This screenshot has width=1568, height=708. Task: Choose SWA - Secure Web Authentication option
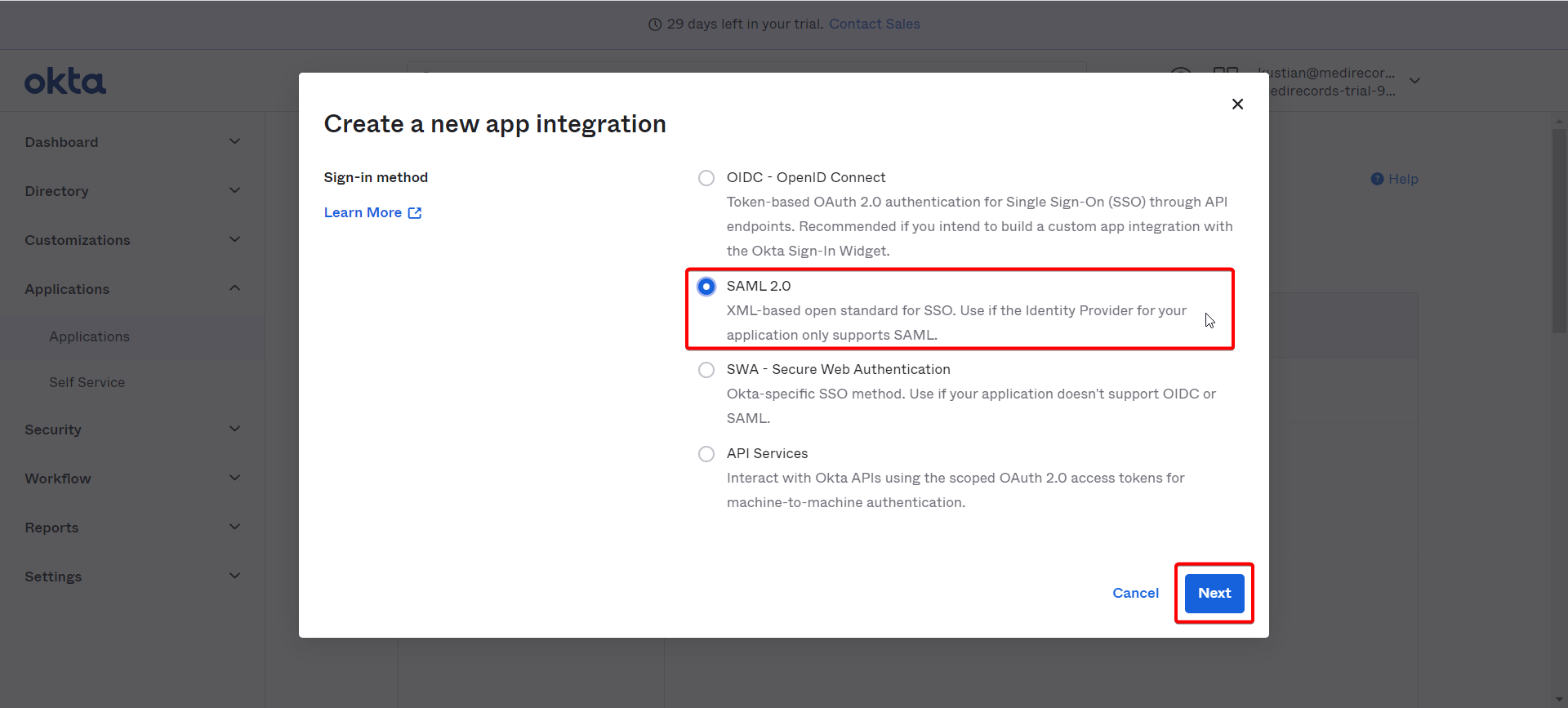tap(706, 370)
